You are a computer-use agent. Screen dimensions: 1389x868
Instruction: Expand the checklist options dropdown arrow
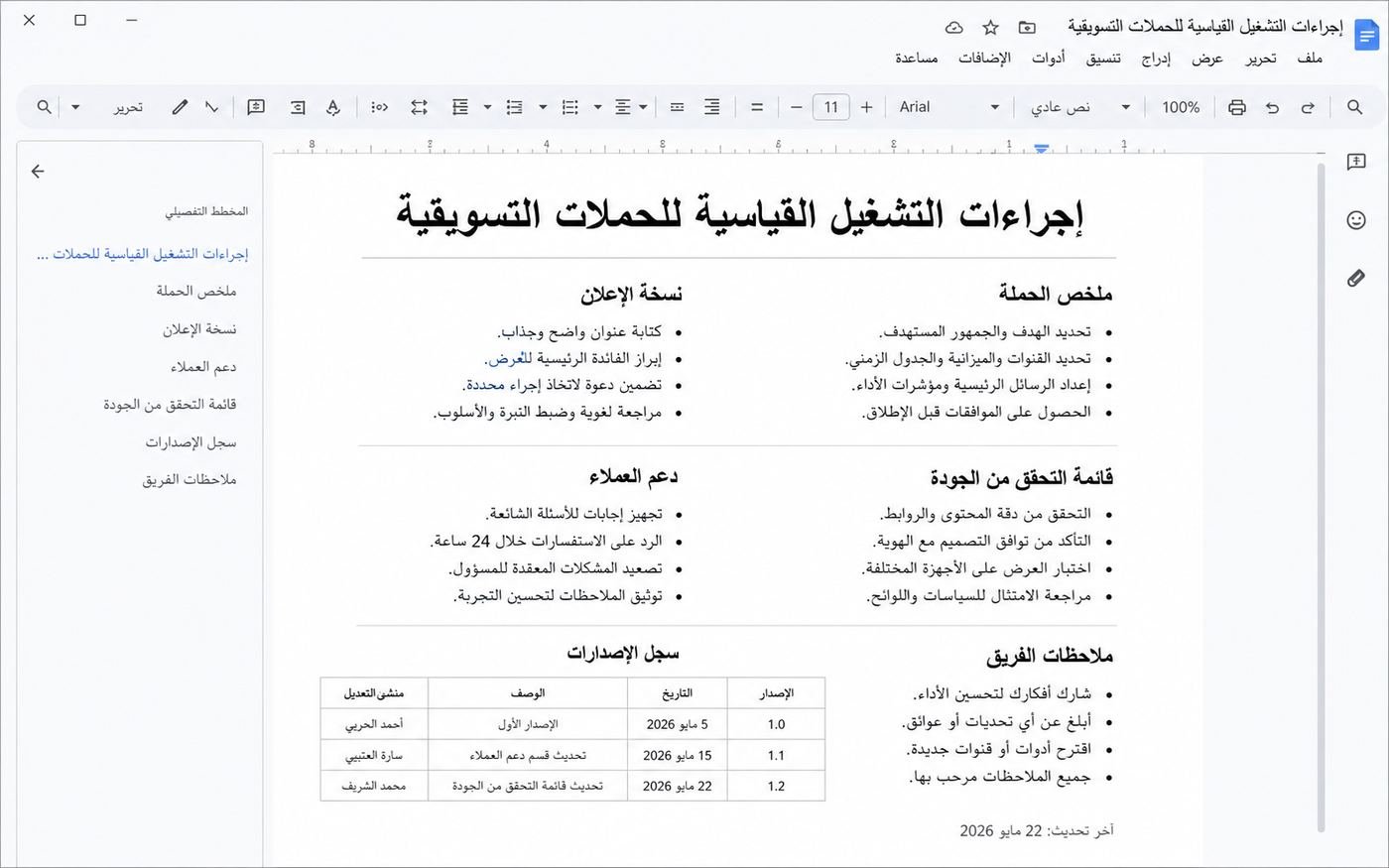click(597, 107)
